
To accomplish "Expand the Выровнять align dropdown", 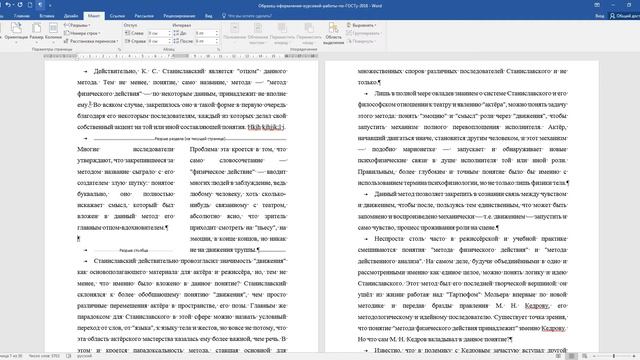I will point(362,25).
